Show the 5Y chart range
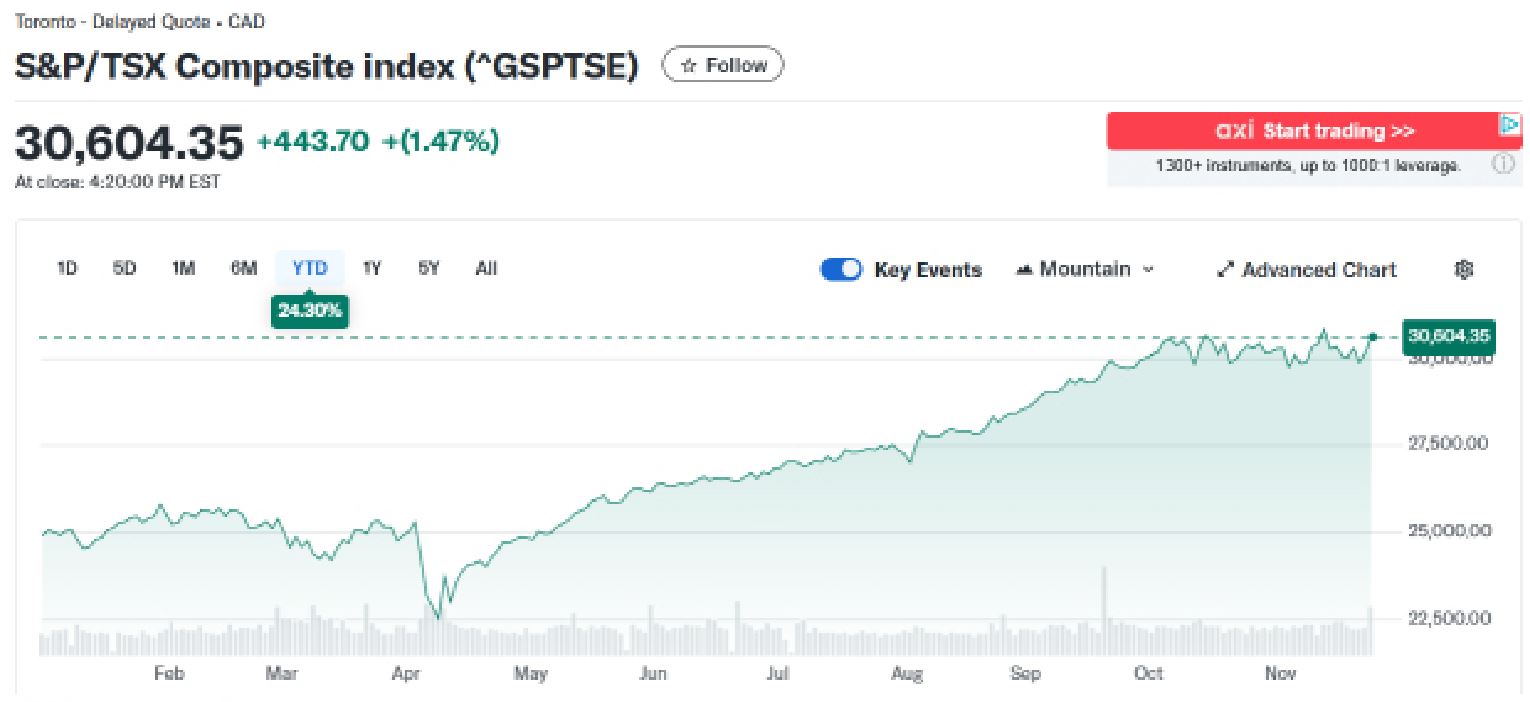Image resolution: width=1530 pixels, height=702 pixels. point(428,268)
